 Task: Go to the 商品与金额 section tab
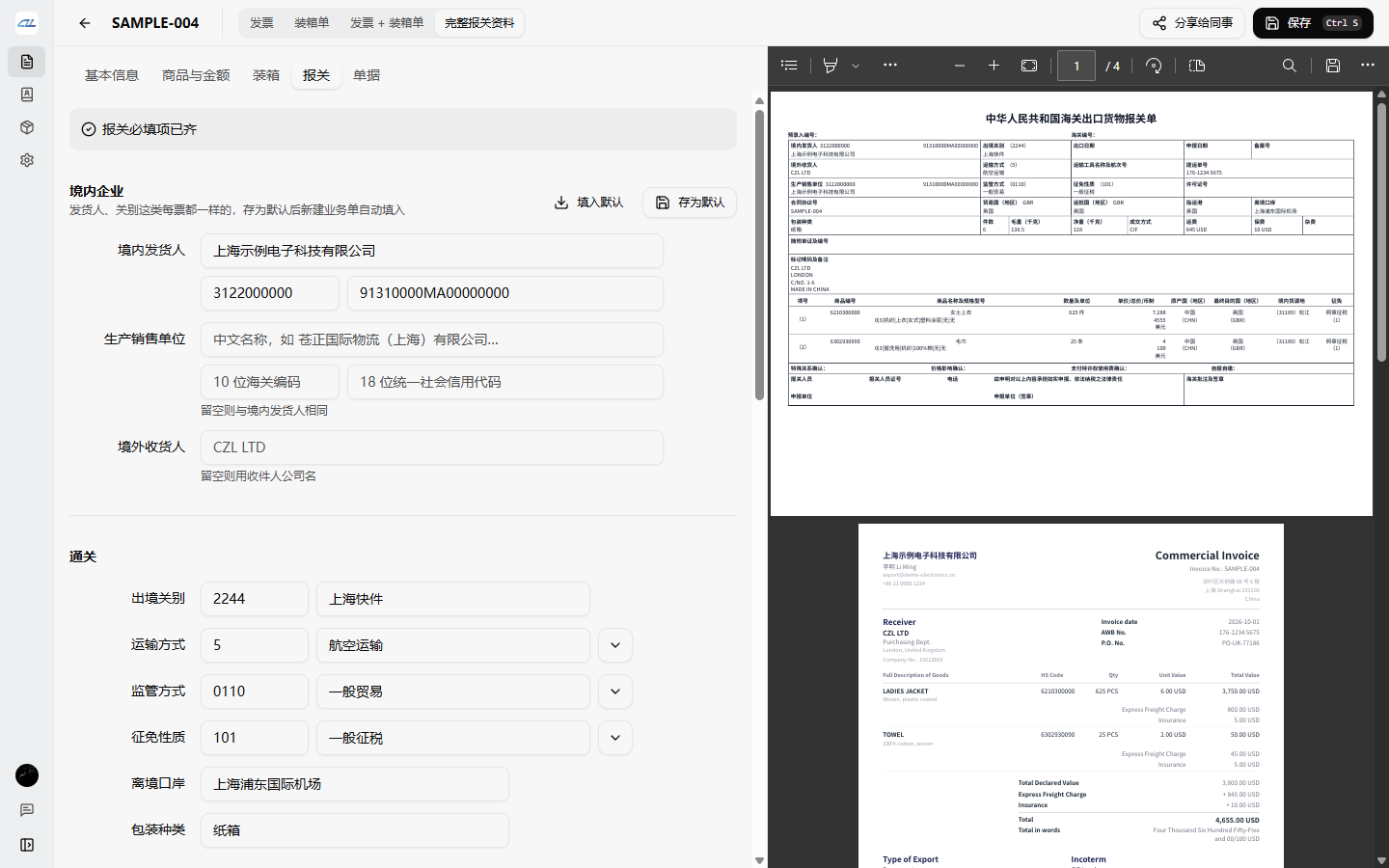196,75
